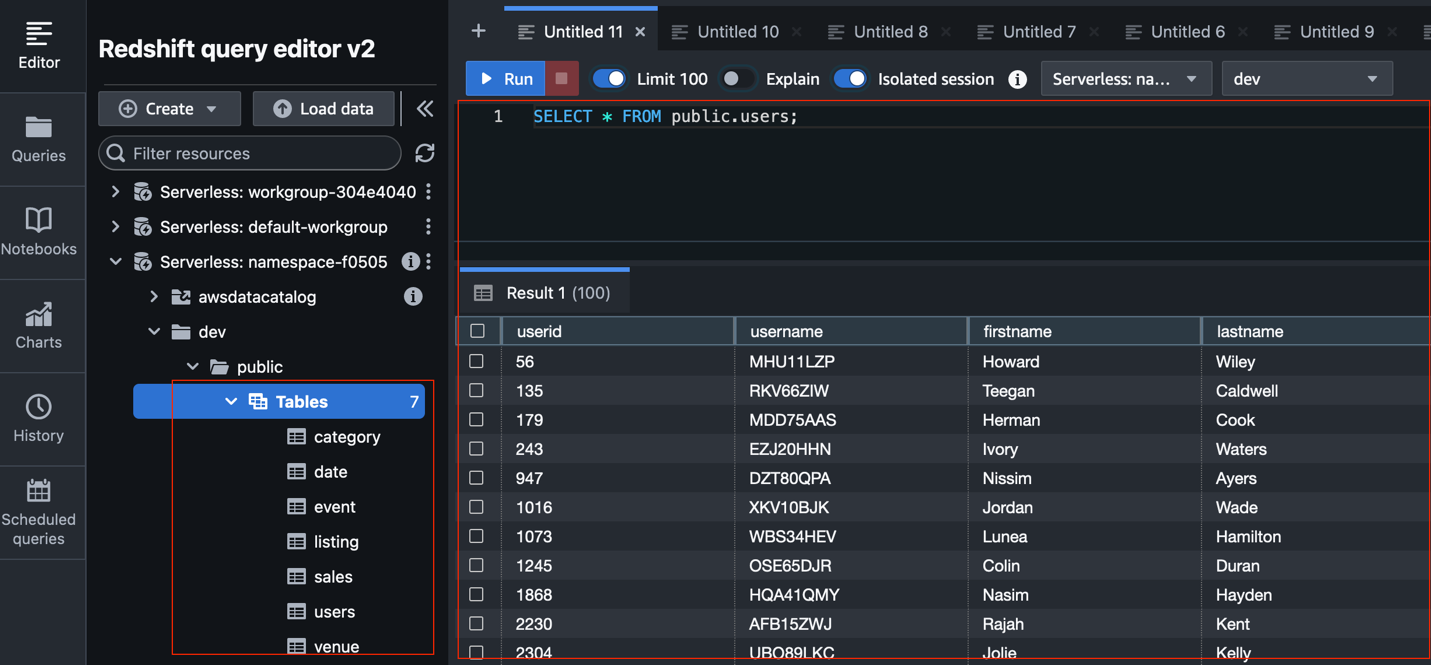Stop the running query
Viewport: 1431px width, 665px height.
[562, 78]
